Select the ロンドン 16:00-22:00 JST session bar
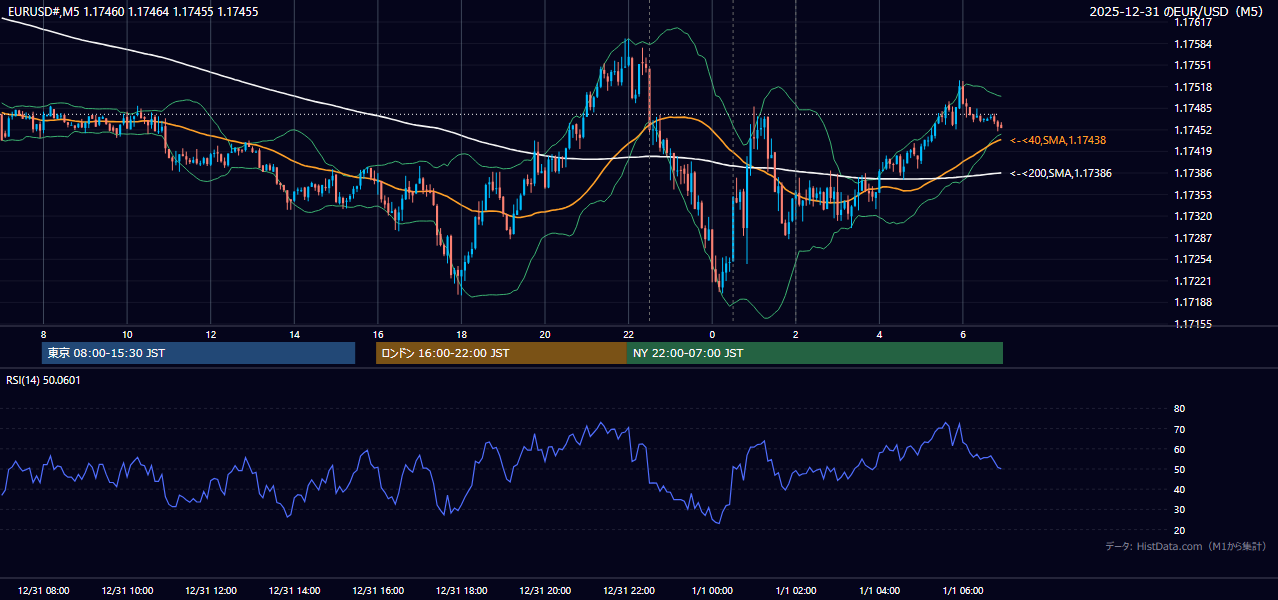 [501, 353]
